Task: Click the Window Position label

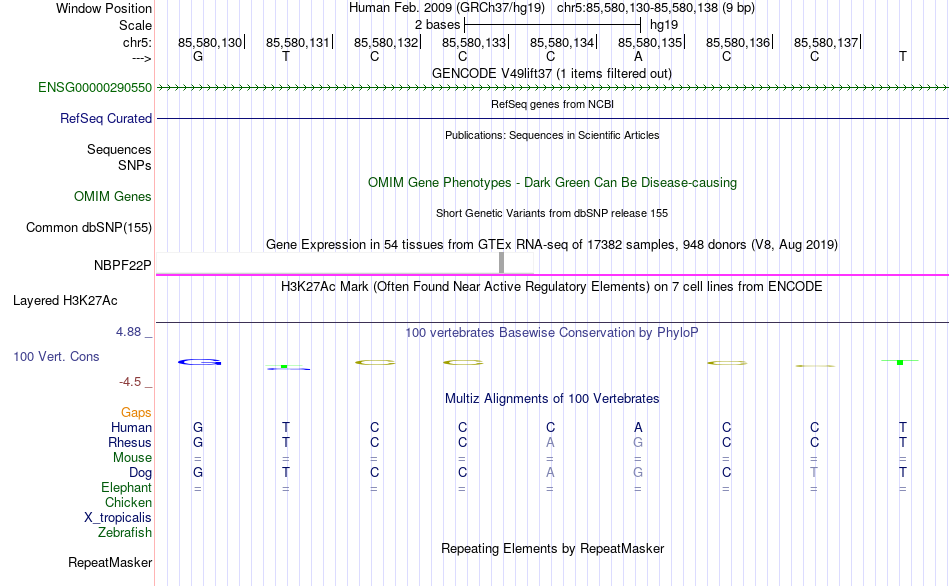Action: (x=104, y=8)
